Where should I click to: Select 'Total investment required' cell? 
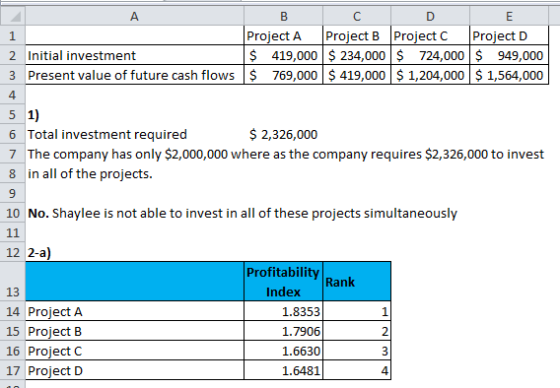click(135, 134)
